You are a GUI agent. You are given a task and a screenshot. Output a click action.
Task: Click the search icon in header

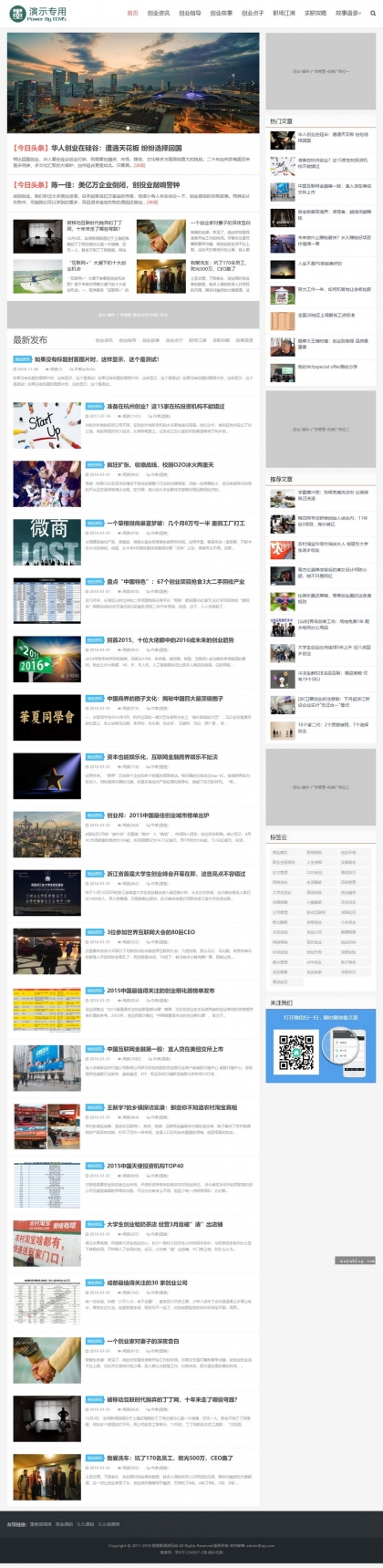pos(372,14)
